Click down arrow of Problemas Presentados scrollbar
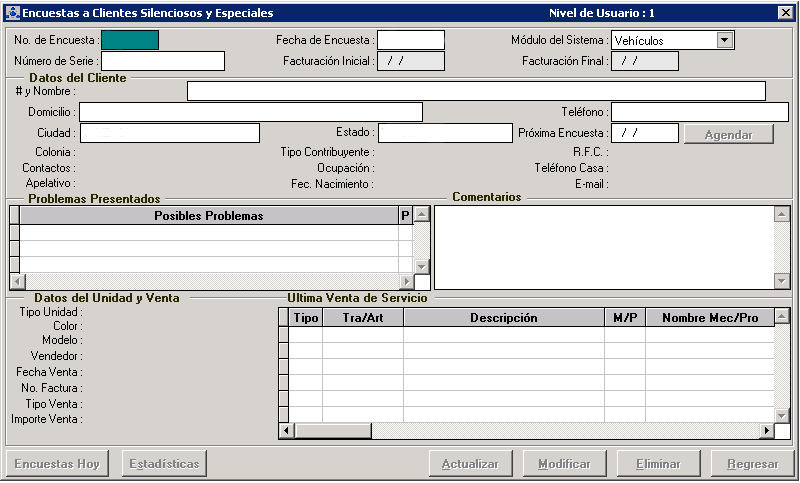This screenshot has height=483, width=800. click(x=422, y=267)
